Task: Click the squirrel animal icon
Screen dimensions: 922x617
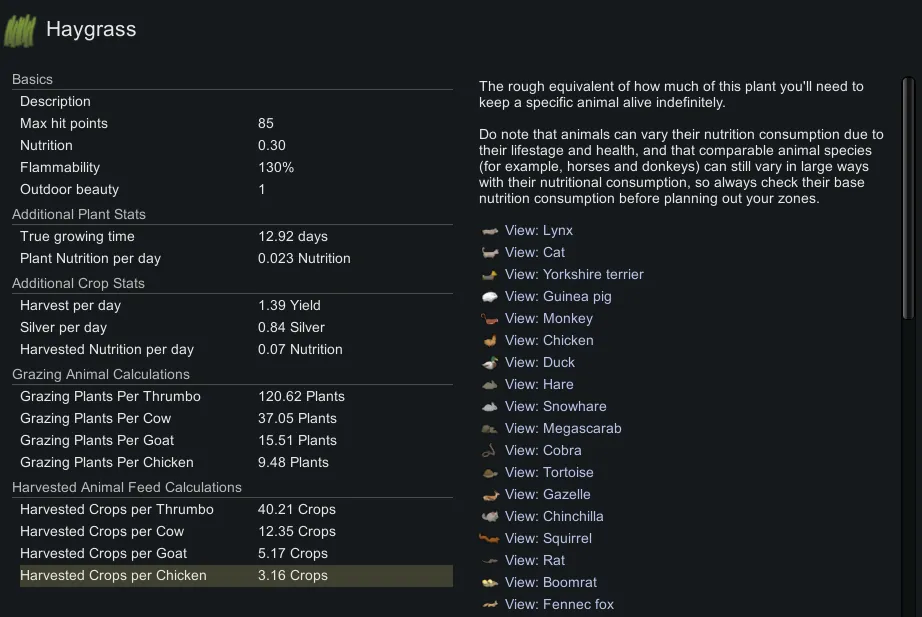Action: coord(490,539)
